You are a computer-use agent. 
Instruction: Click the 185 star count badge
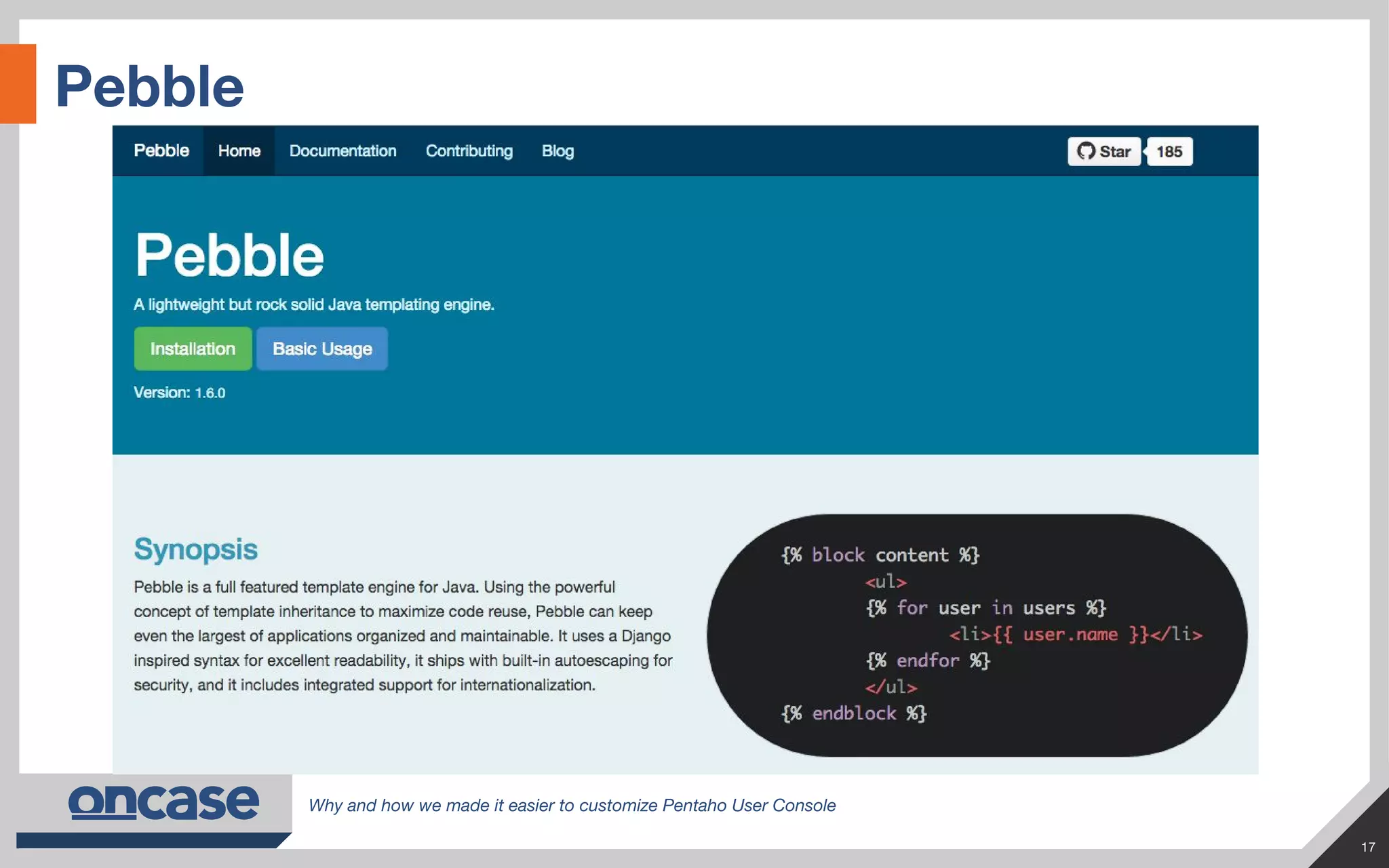(x=1169, y=152)
